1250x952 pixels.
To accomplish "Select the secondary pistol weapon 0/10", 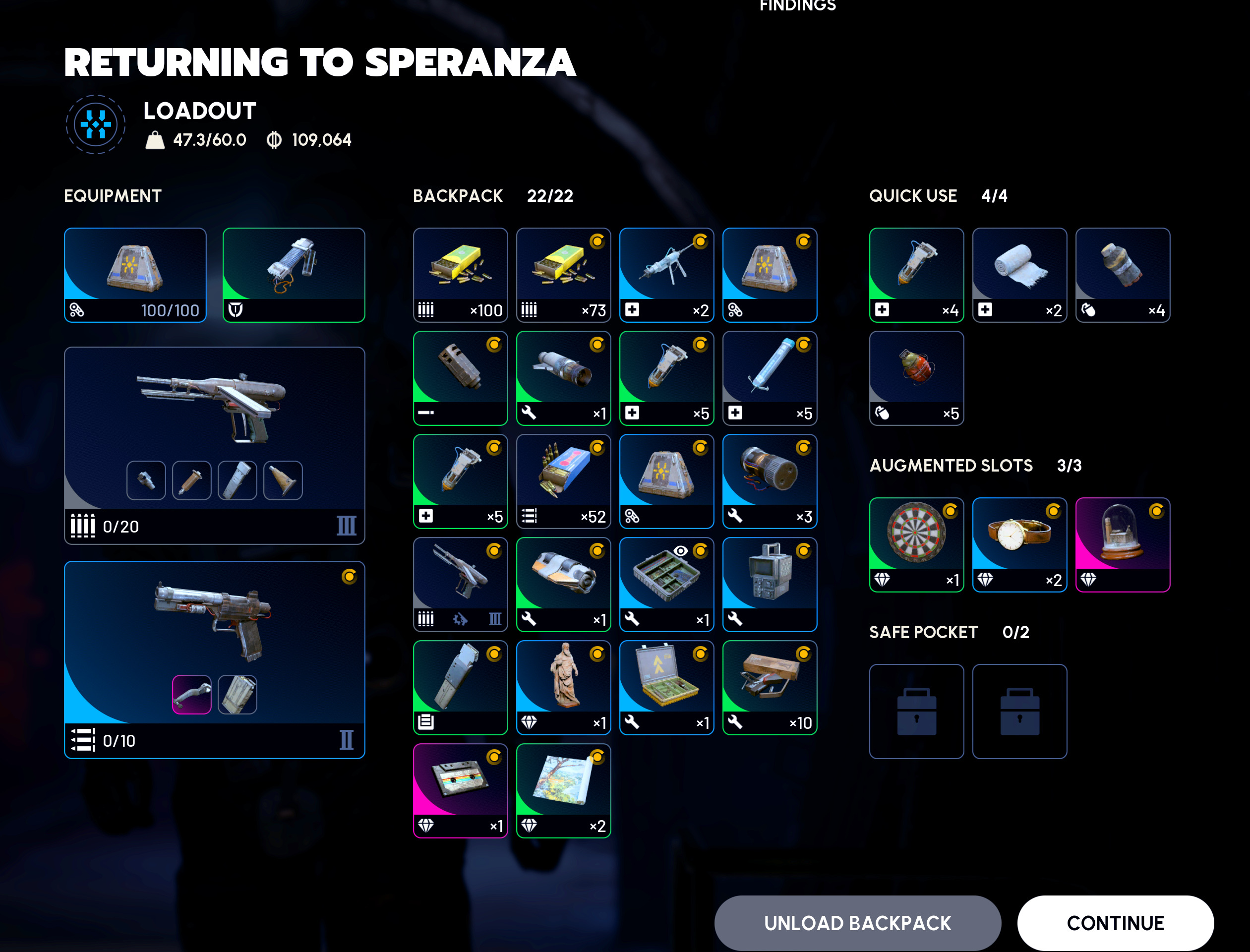I will 214,659.
